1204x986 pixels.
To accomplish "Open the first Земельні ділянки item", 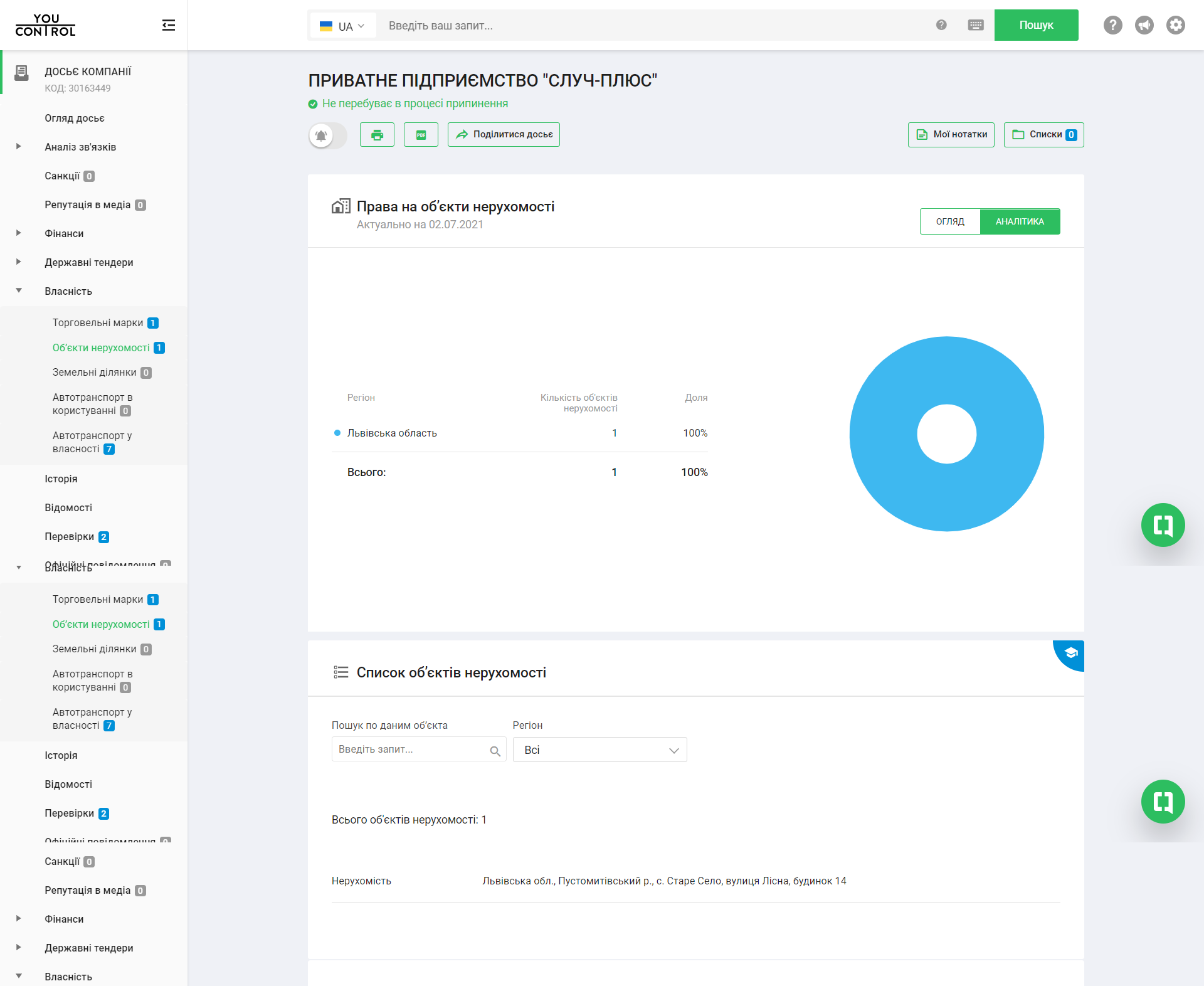I will coord(102,373).
